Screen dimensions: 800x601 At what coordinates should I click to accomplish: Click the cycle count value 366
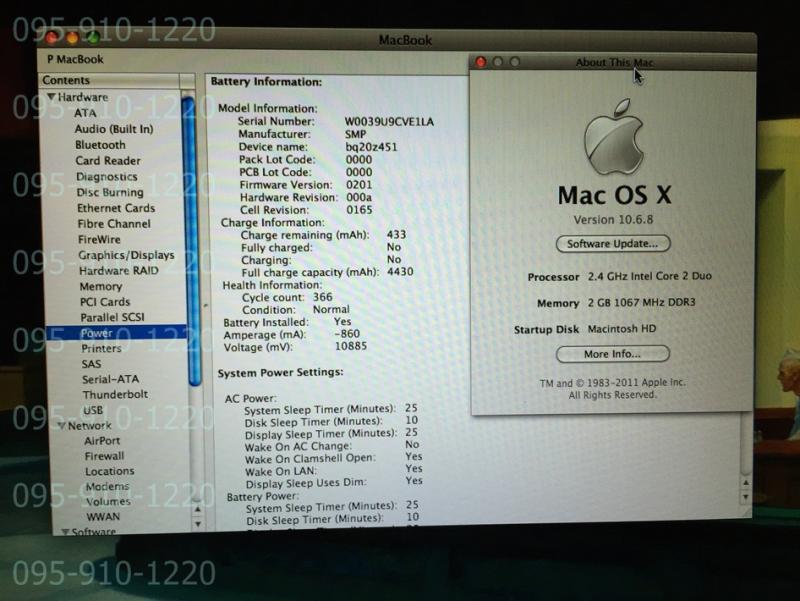point(322,297)
